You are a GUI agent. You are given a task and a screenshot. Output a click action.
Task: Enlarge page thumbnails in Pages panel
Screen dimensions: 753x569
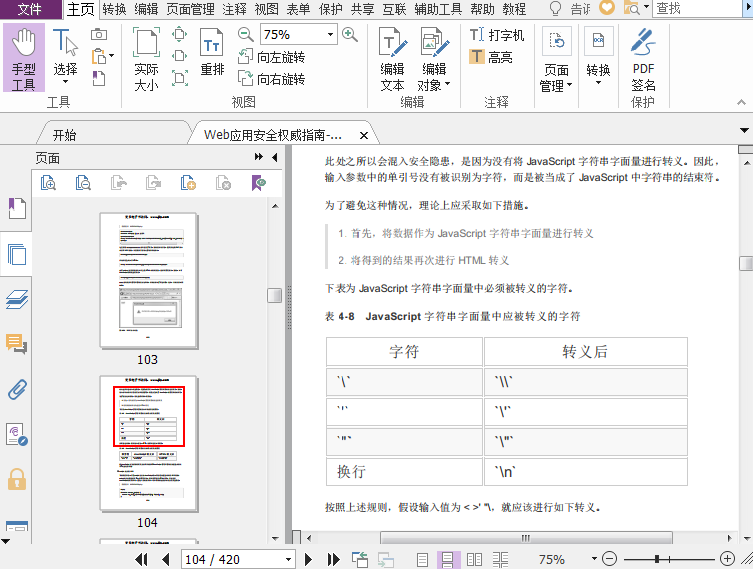48,183
